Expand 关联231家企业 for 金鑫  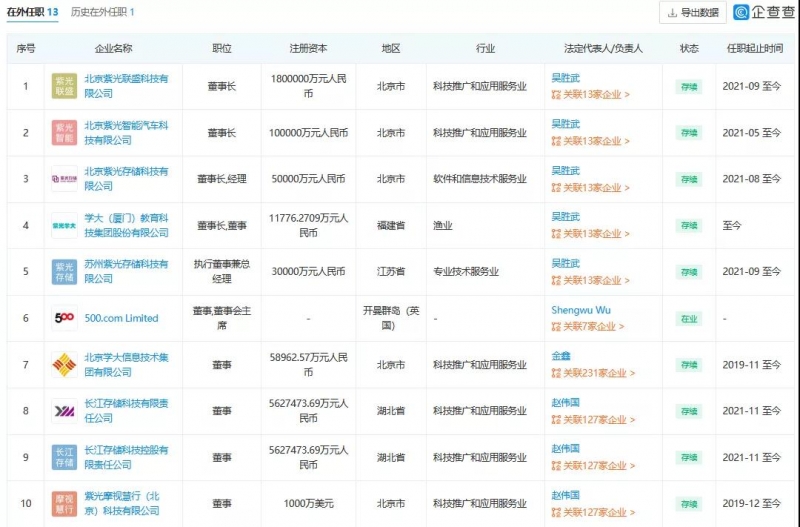(593, 373)
